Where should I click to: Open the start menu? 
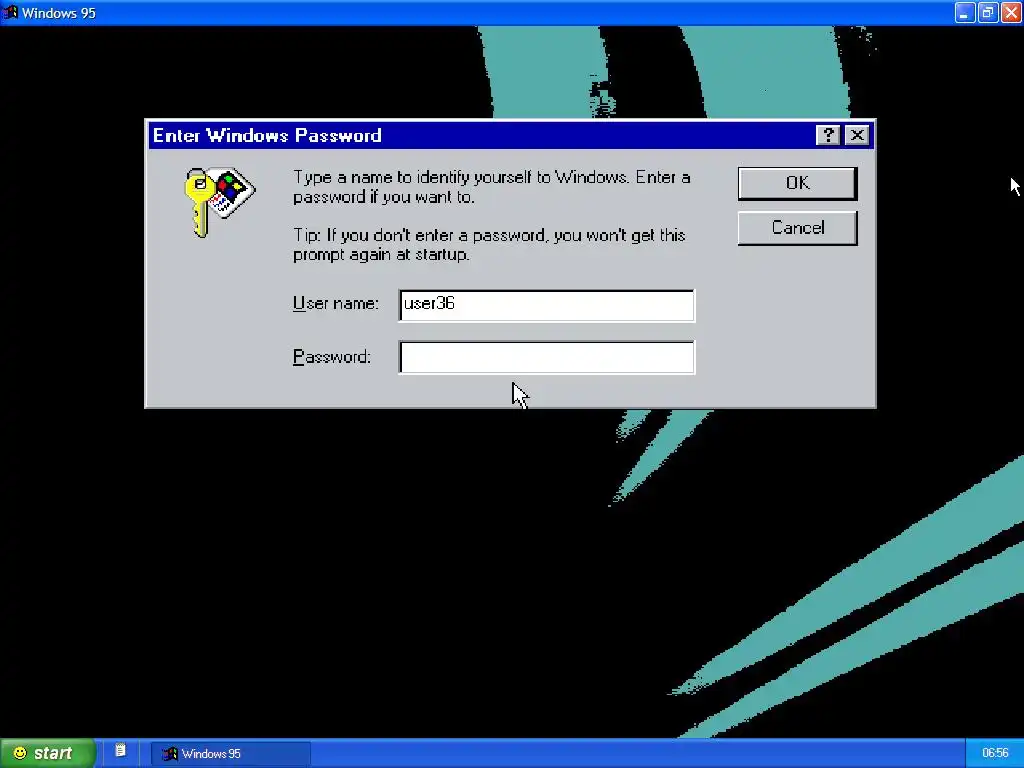47,753
